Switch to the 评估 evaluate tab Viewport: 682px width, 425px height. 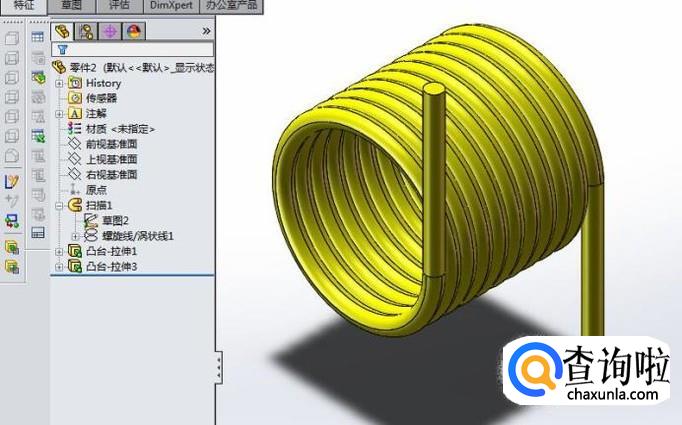pyautogui.click(x=119, y=6)
